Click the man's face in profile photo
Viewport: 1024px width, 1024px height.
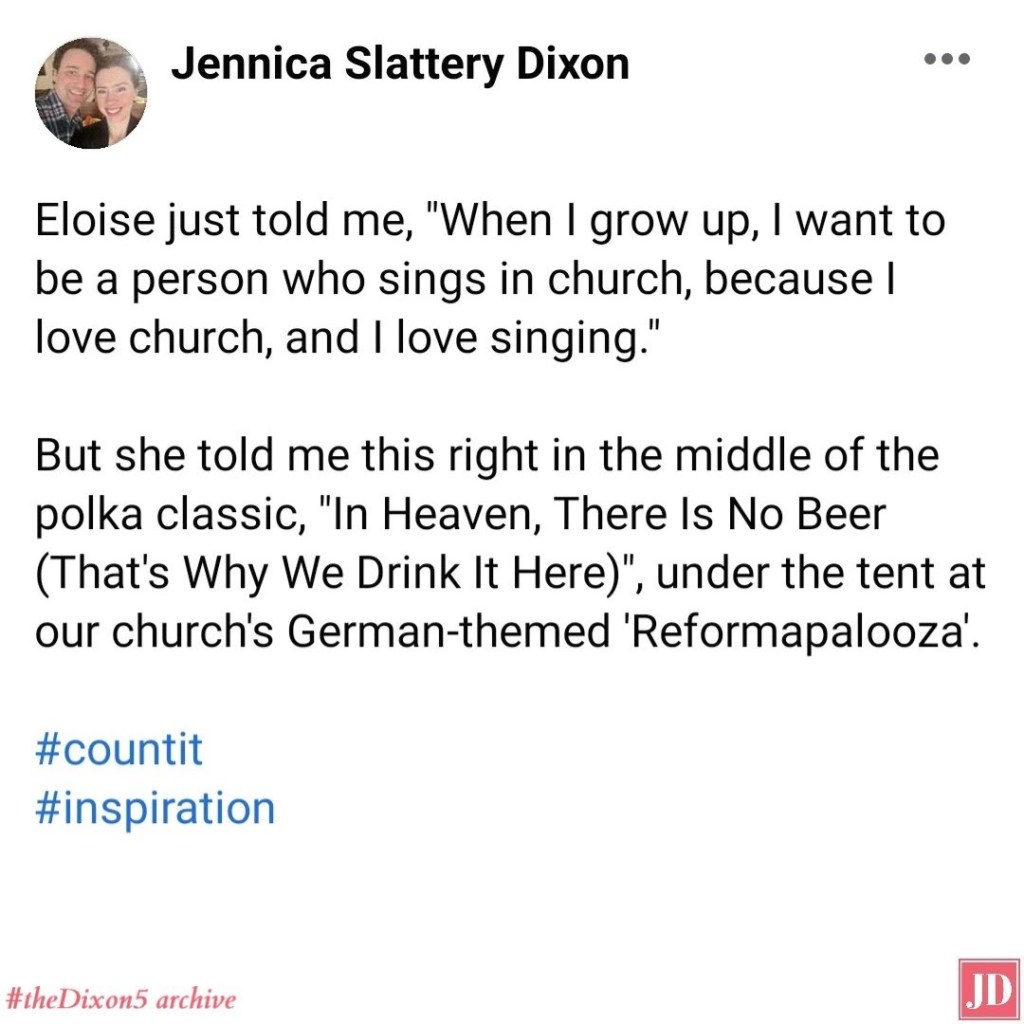click(70, 80)
